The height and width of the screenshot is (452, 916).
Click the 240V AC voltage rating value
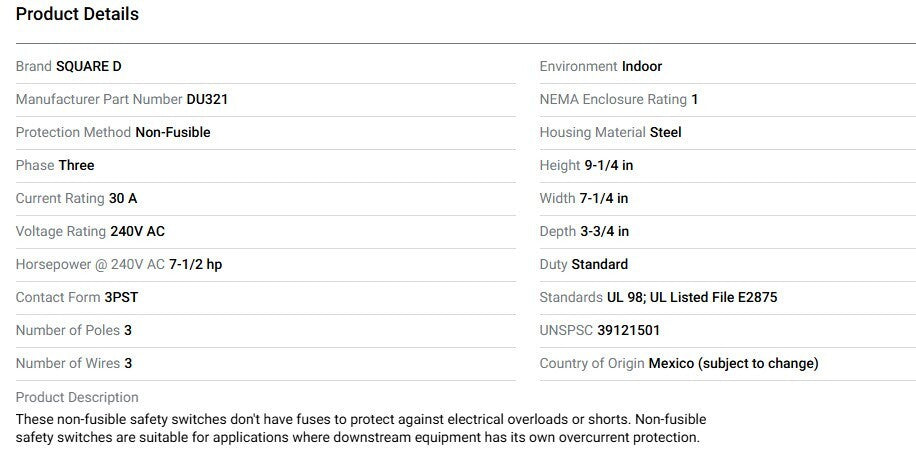pos(137,231)
